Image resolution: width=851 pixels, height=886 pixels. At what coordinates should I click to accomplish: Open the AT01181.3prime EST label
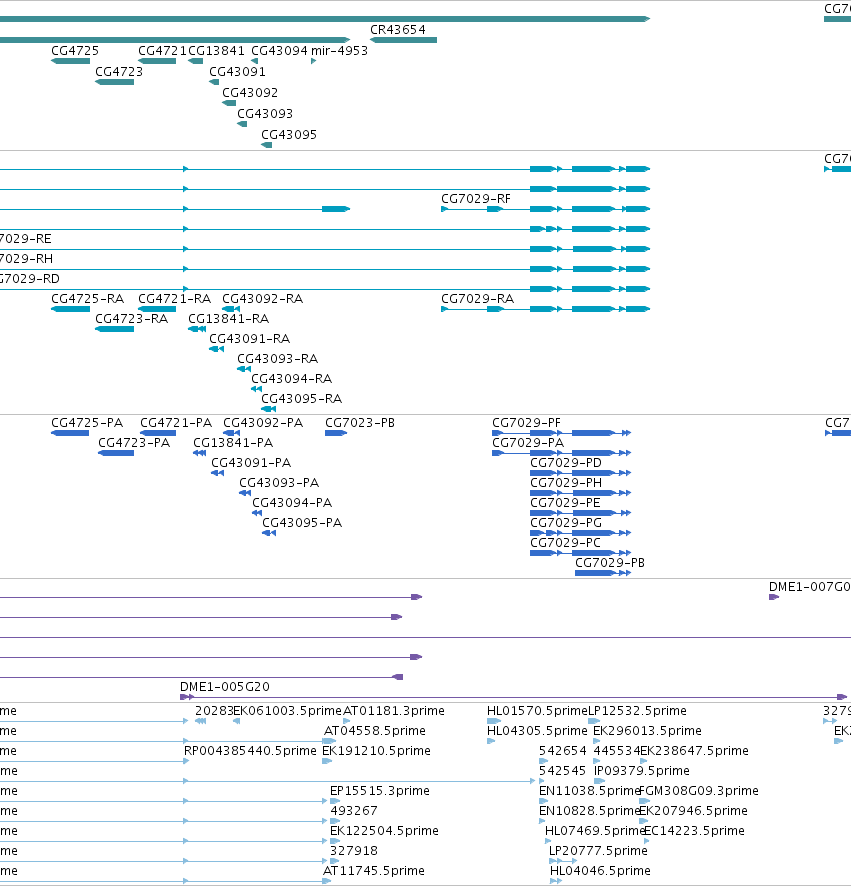(394, 711)
